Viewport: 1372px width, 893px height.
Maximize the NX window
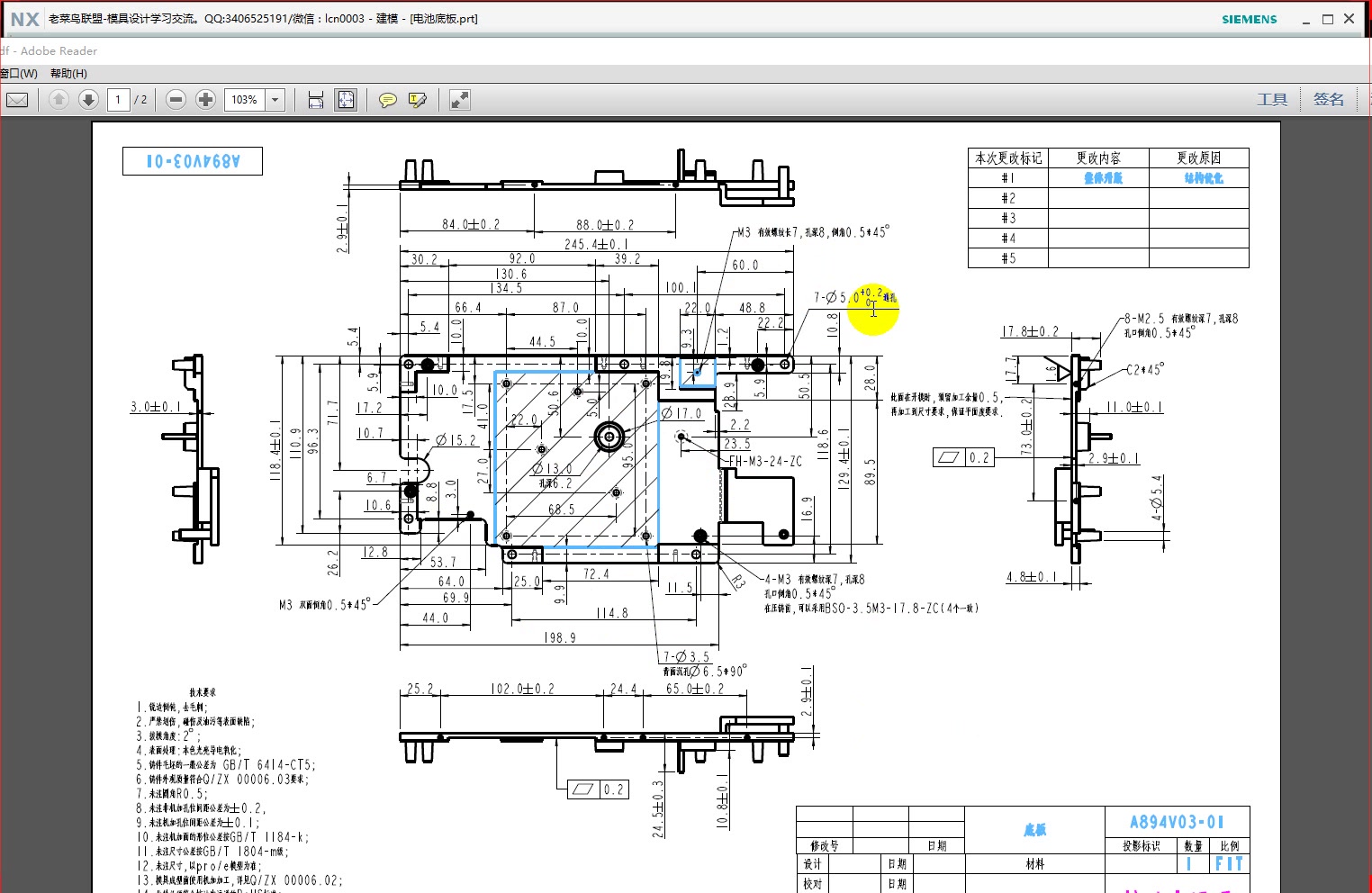pyautogui.click(x=1327, y=19)
